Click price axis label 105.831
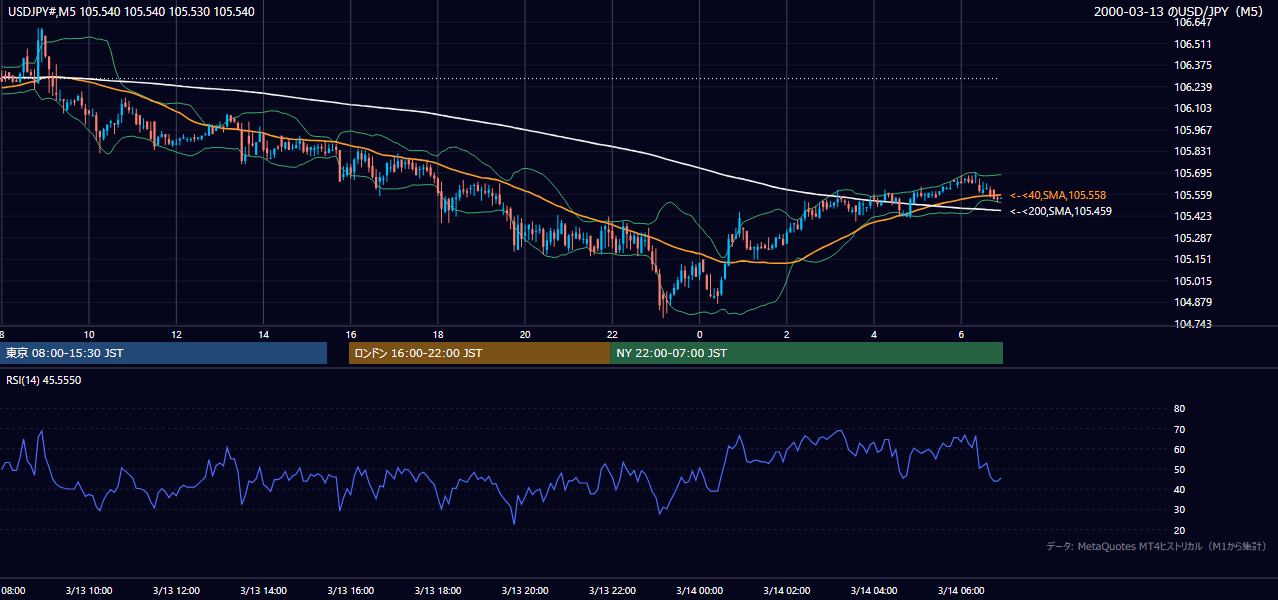Viewport: 1278px width, 600px height. pos(1193,151)
